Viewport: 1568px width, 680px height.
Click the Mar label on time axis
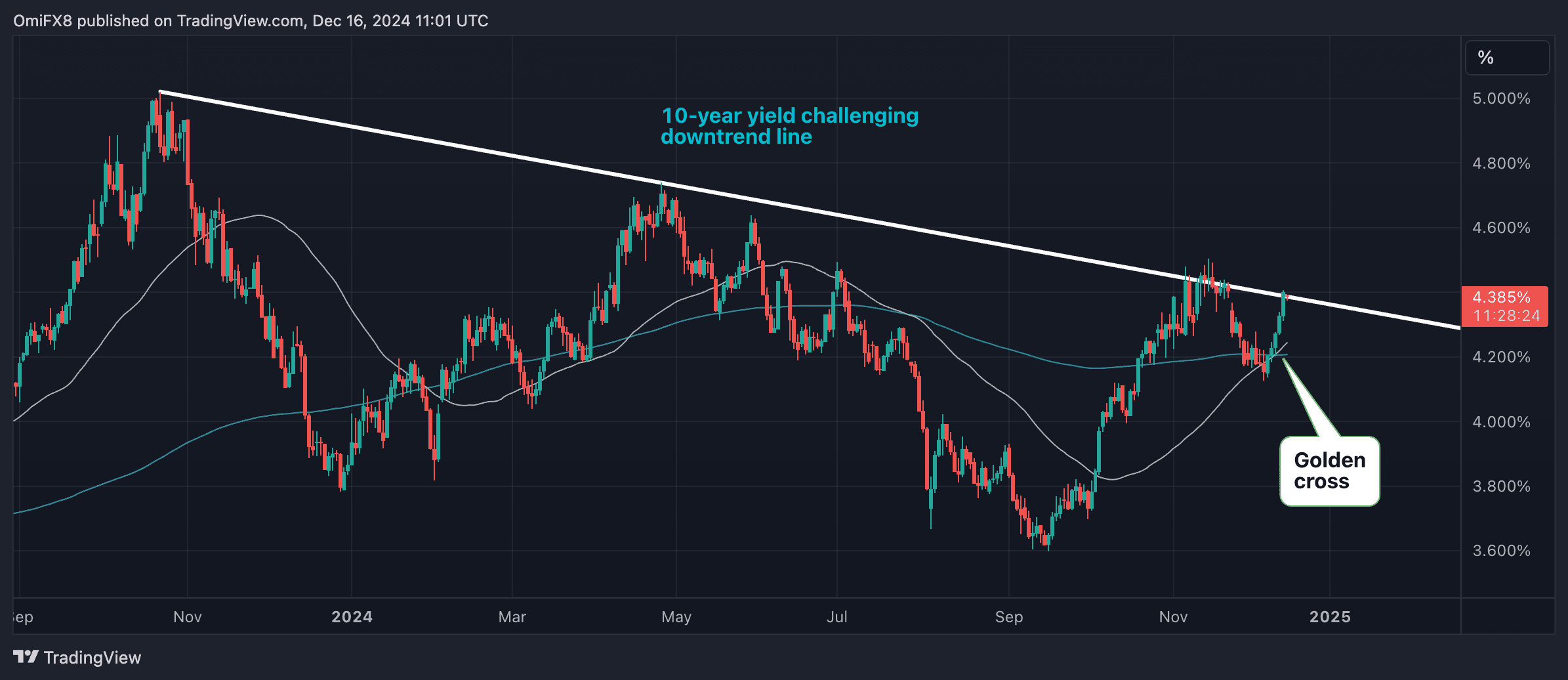point(512,617)
